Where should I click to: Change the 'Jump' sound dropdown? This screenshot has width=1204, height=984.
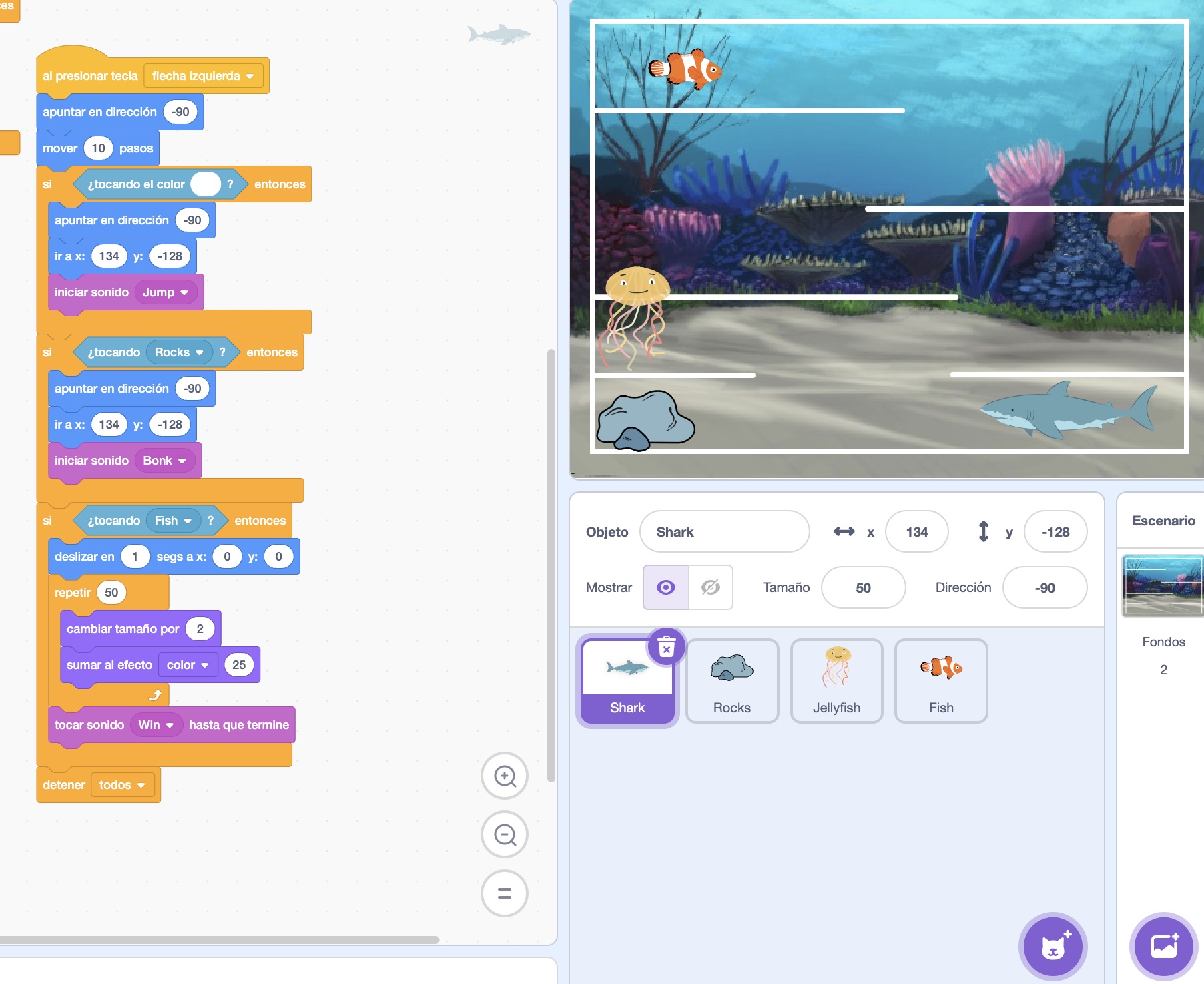(166, 292)
